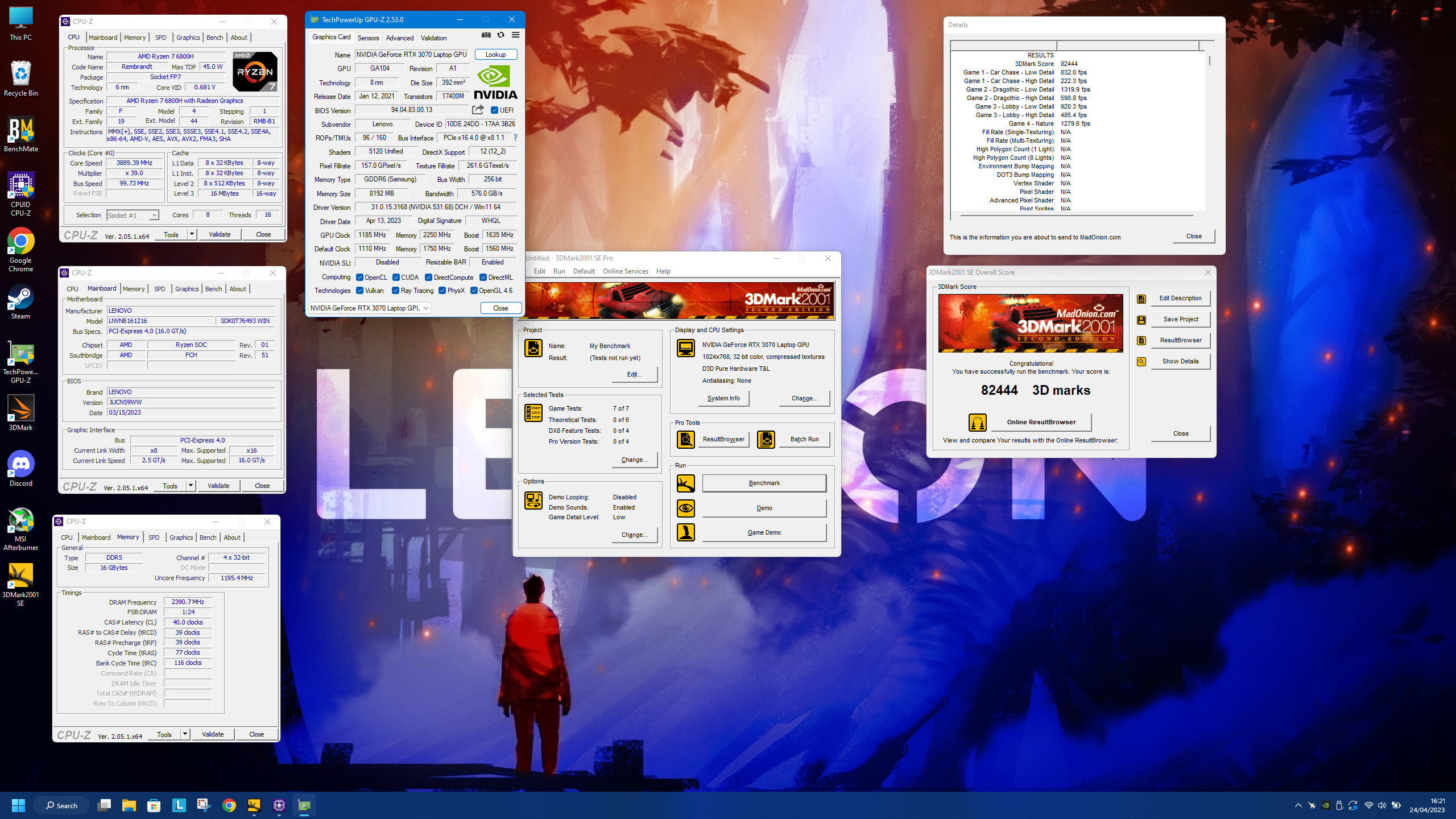Screen dimensions: 1456x819
Task: Click the ResultBrowser magnifier icon in Pro Tools
Action: tap(686, 439)
